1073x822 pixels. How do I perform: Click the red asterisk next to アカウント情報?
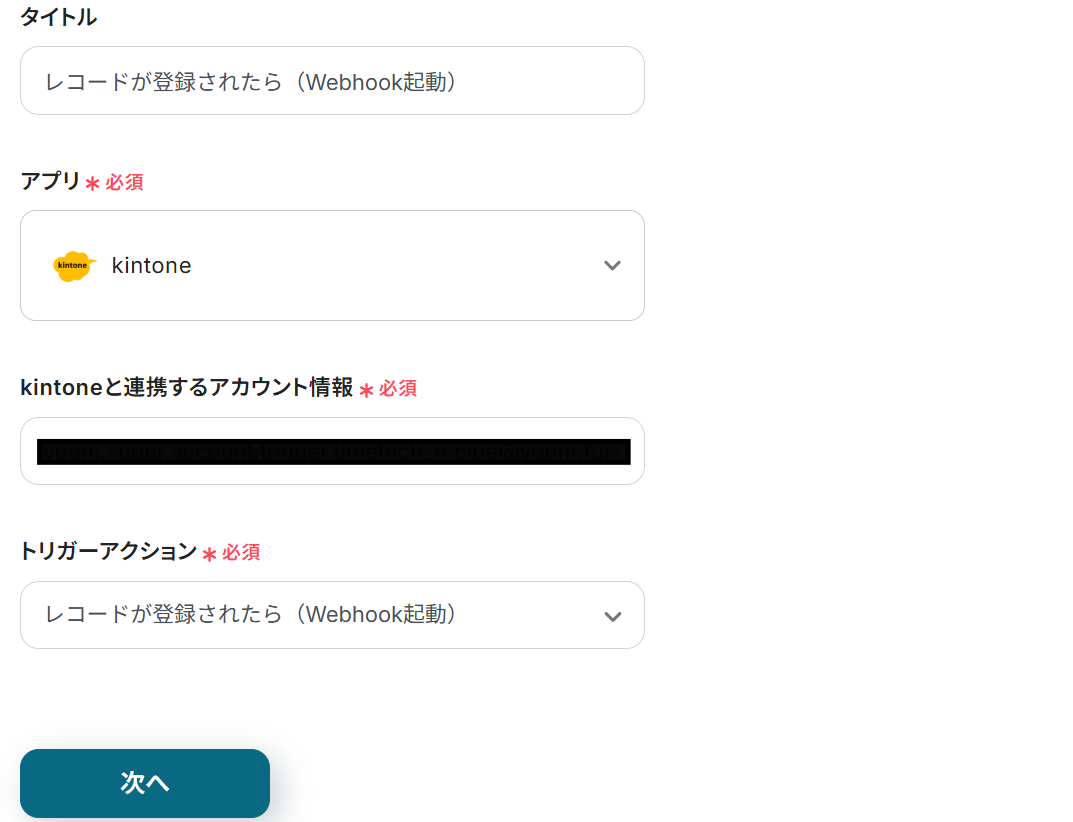(x=366, y=390)
